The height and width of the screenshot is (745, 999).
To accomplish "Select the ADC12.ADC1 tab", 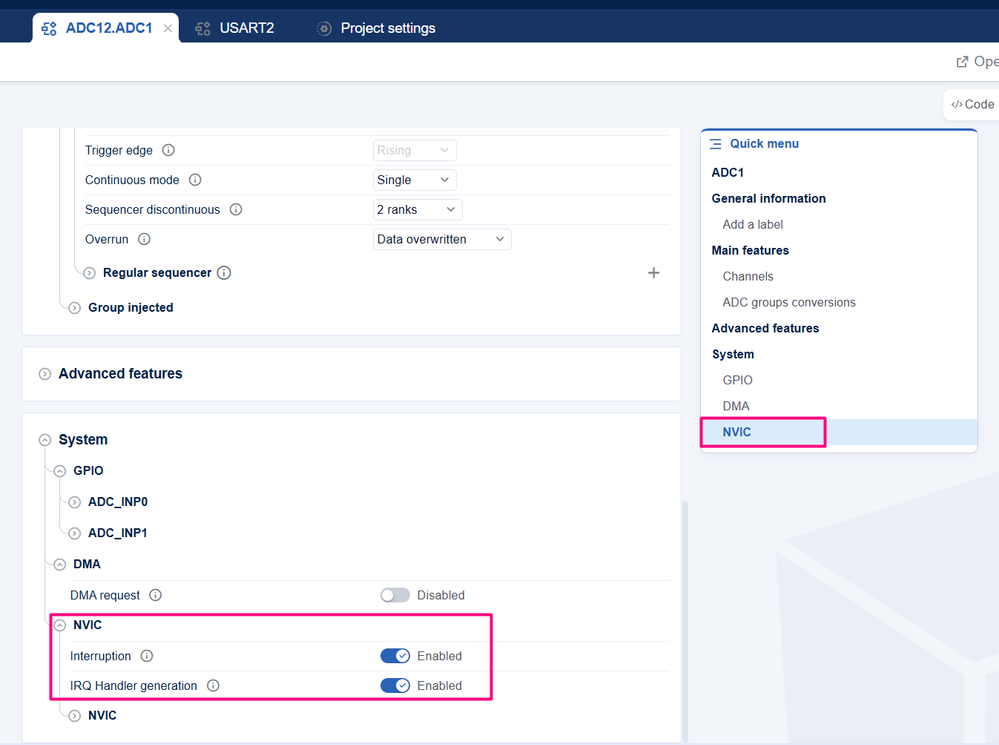I will click(x=106, y=28).
